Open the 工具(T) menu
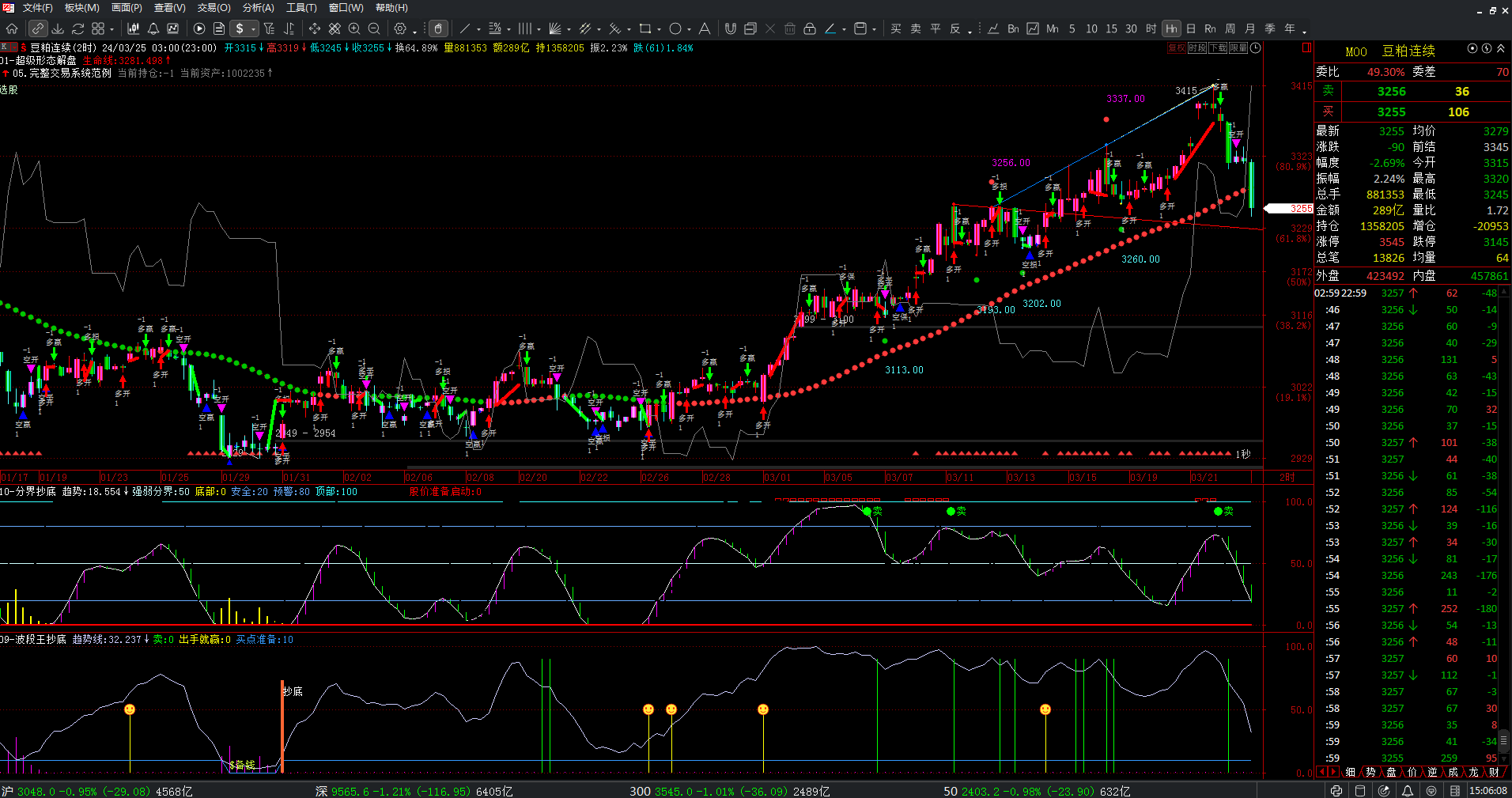The image size is (1512, 798). coord(301,8)
